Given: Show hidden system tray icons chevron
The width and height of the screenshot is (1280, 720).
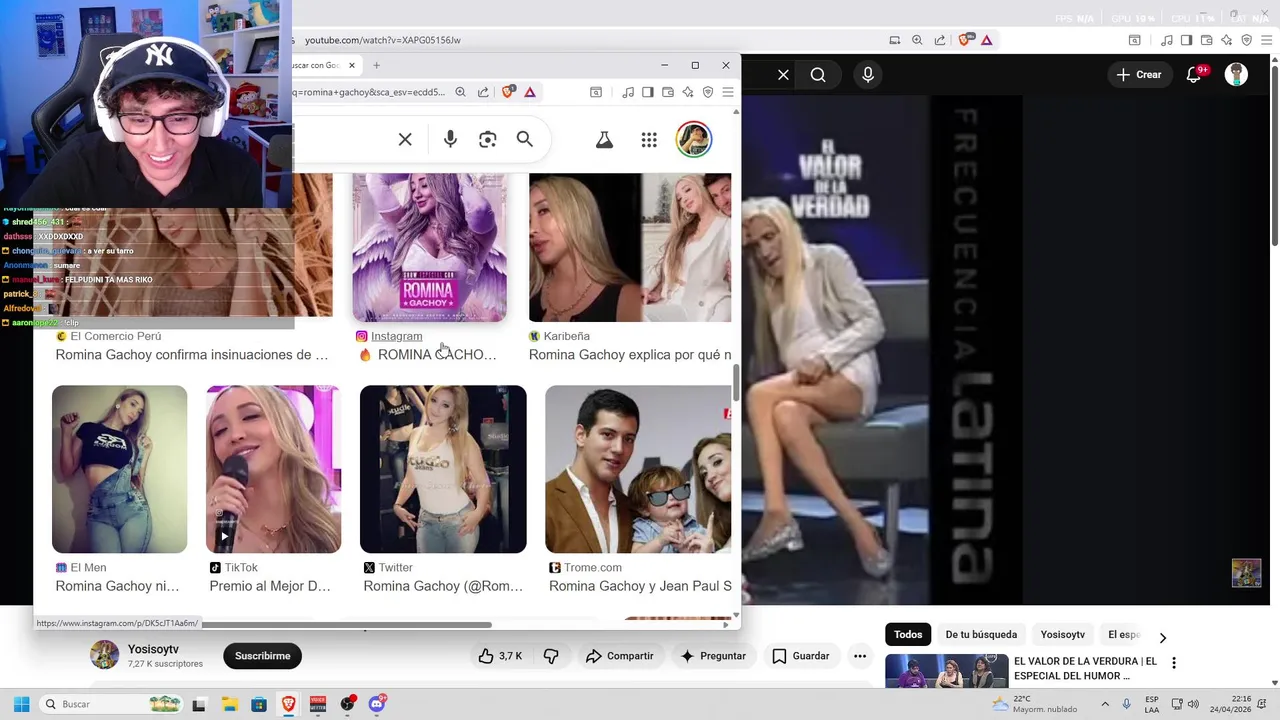Looking at the screenshot, I should [1105, 704].
